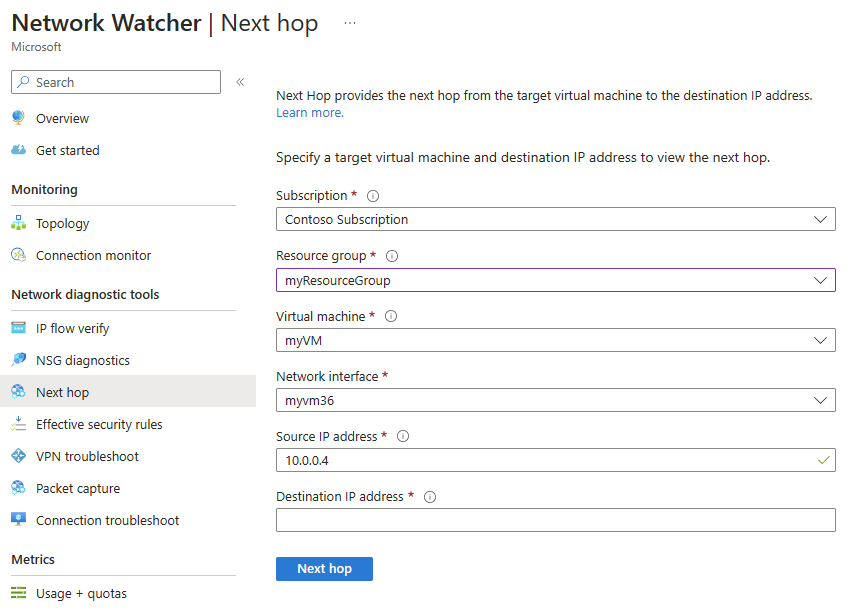
Task: Expand the Resource group dropdown
Action: click(x=556, y=280)
